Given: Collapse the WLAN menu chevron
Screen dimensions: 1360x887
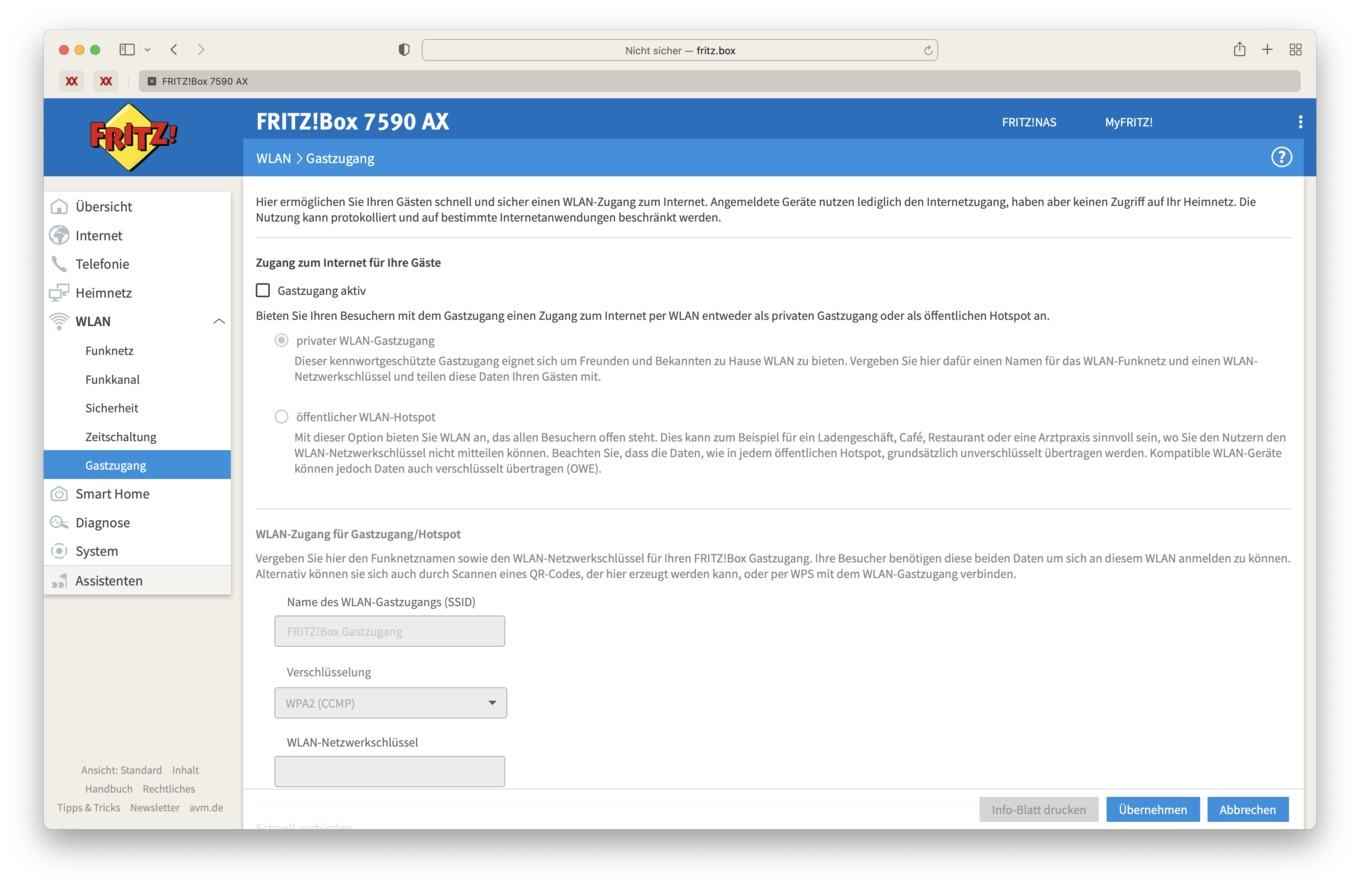Looking at the screenshot, I should tap(218, 321).
